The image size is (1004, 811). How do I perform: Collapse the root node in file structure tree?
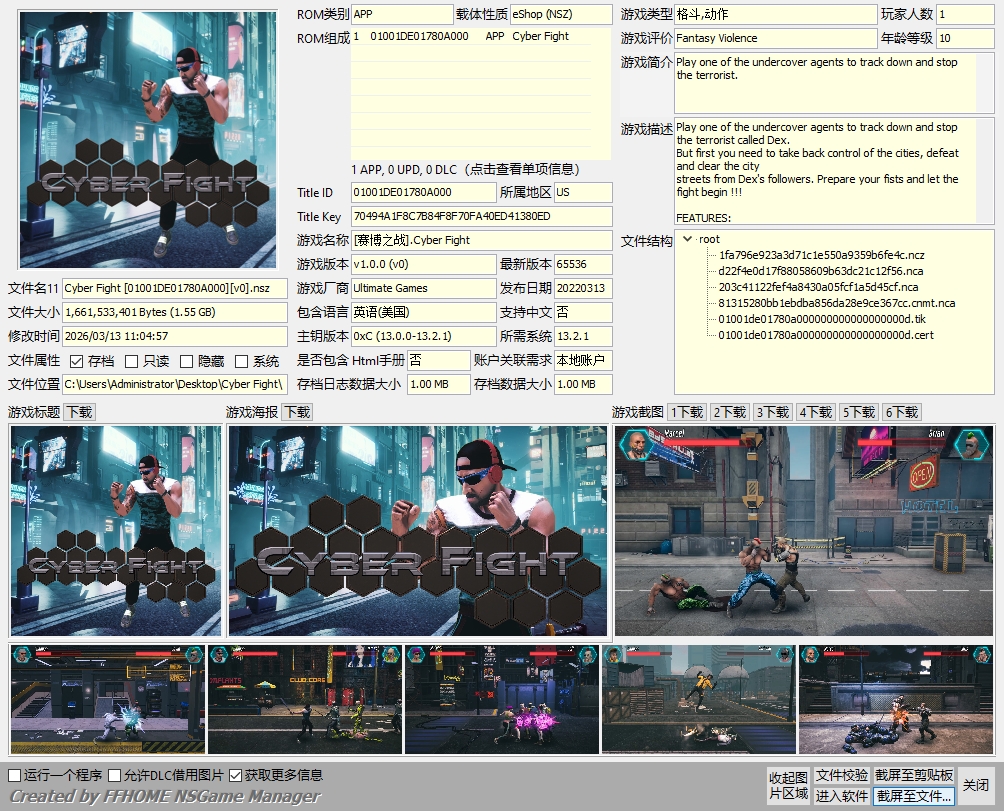687,239
